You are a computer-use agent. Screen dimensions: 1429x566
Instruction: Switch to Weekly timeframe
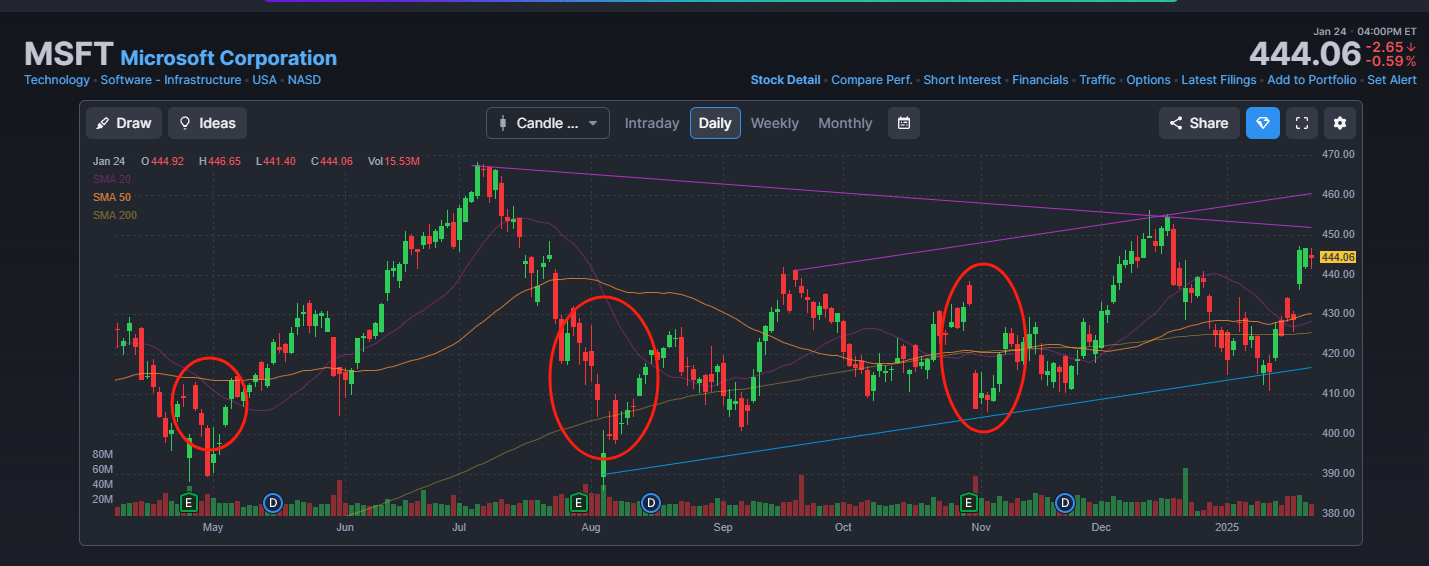coord(775,123)
